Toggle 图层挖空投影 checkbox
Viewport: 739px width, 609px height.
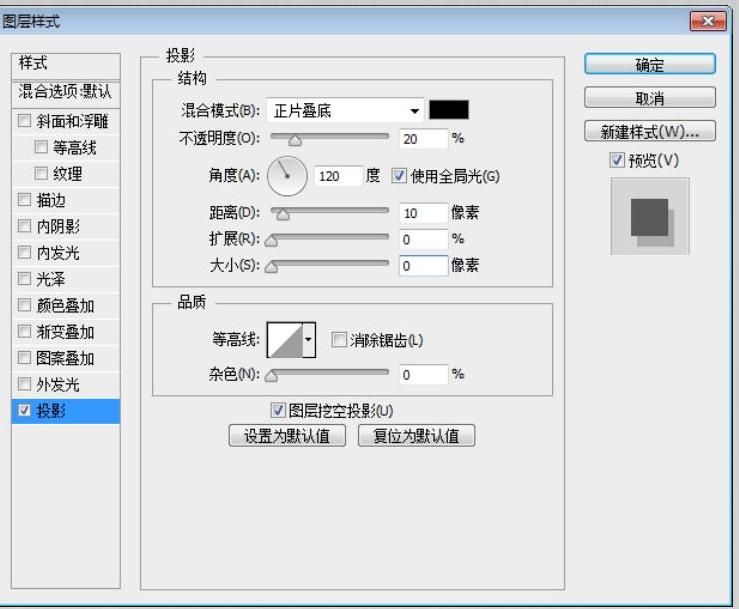(279, 410)
